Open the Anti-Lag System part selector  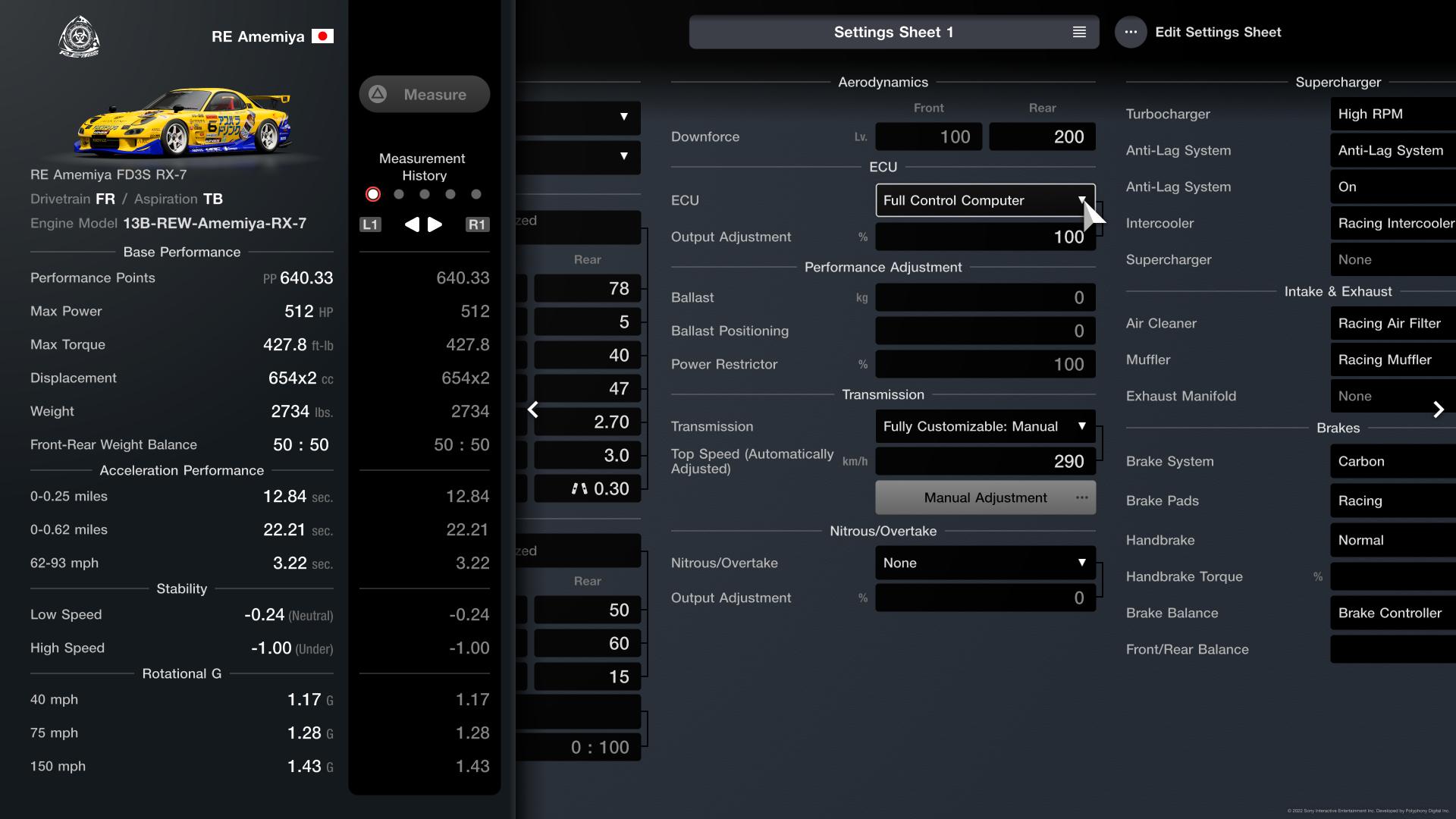click(1393, 150)
